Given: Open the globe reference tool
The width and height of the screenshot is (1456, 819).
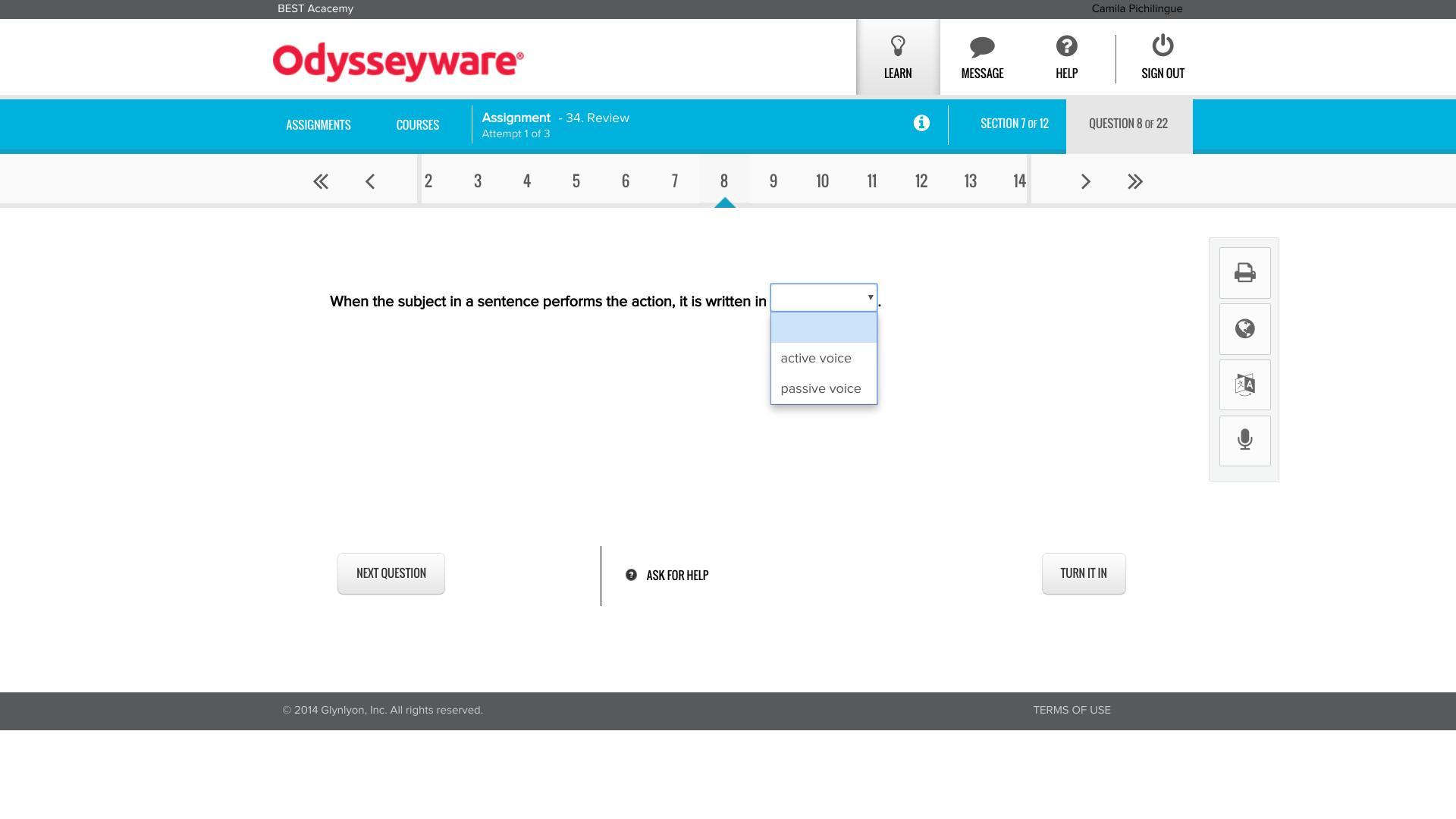Looking at the screenshot, I should pos(1244,329).
